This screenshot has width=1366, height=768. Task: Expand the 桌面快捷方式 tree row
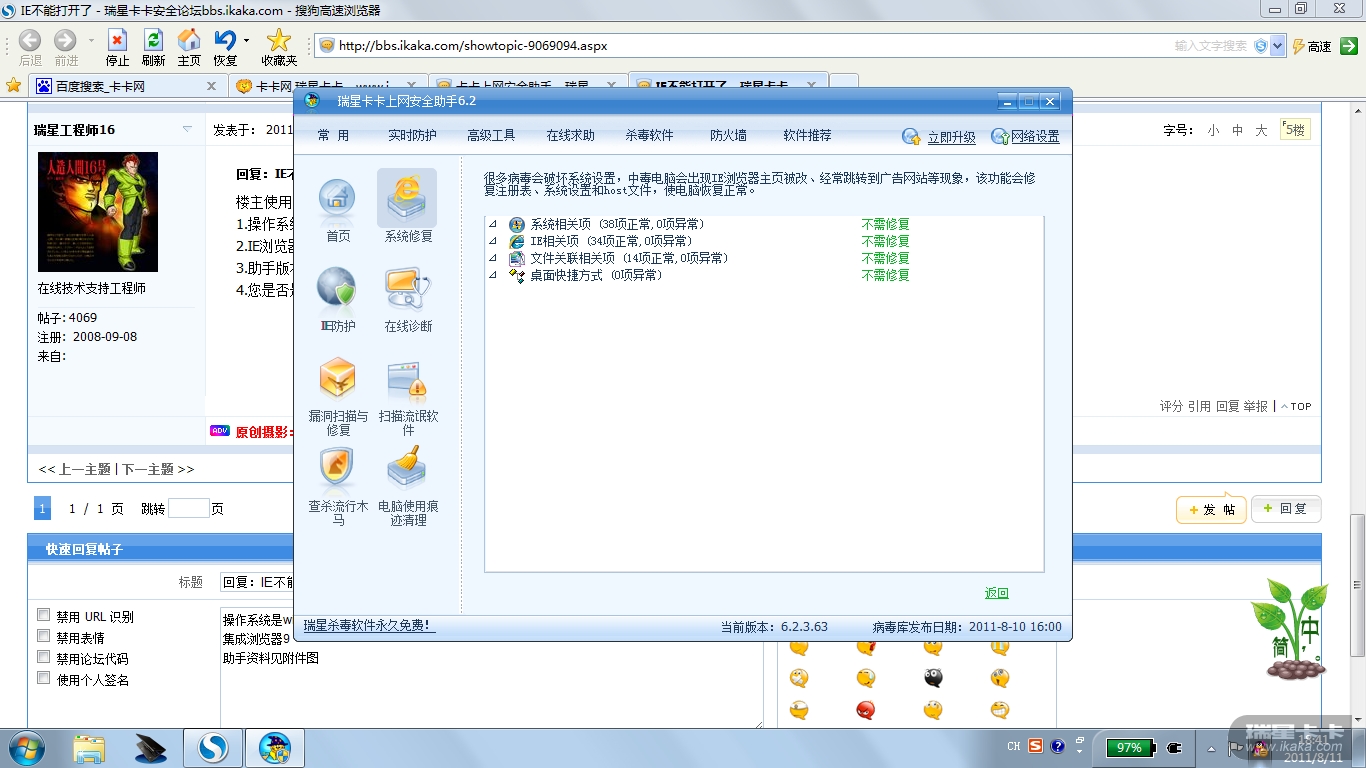click(493, 275)
